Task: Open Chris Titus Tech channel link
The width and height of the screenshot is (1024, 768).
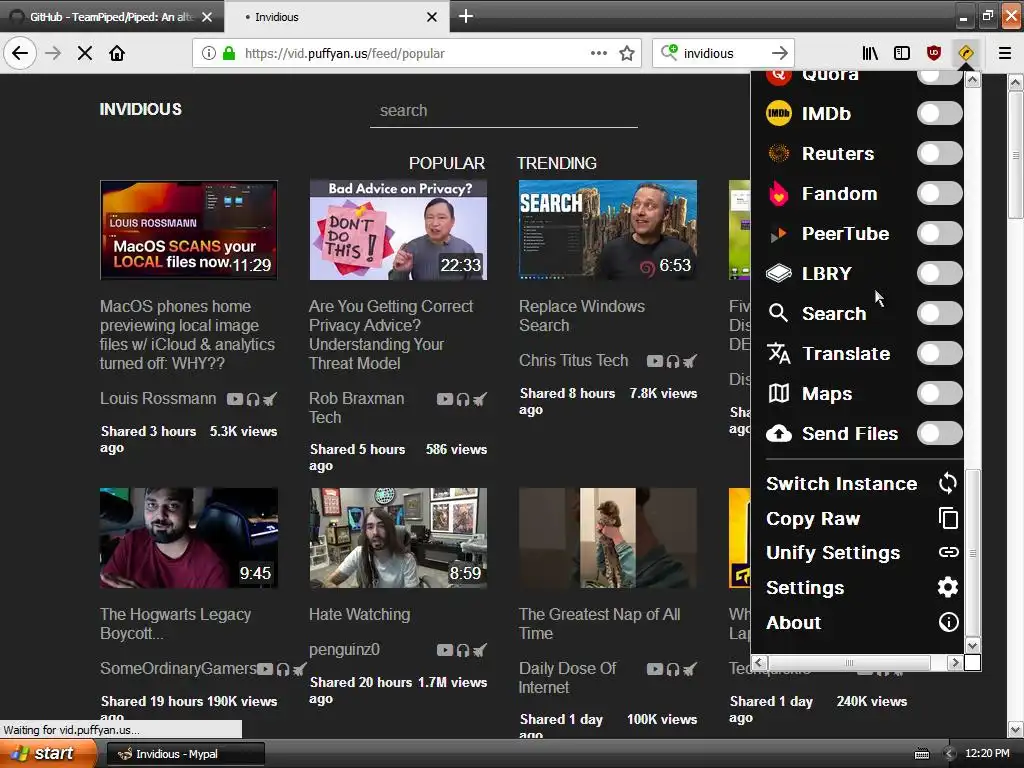Action: point(573,360)
